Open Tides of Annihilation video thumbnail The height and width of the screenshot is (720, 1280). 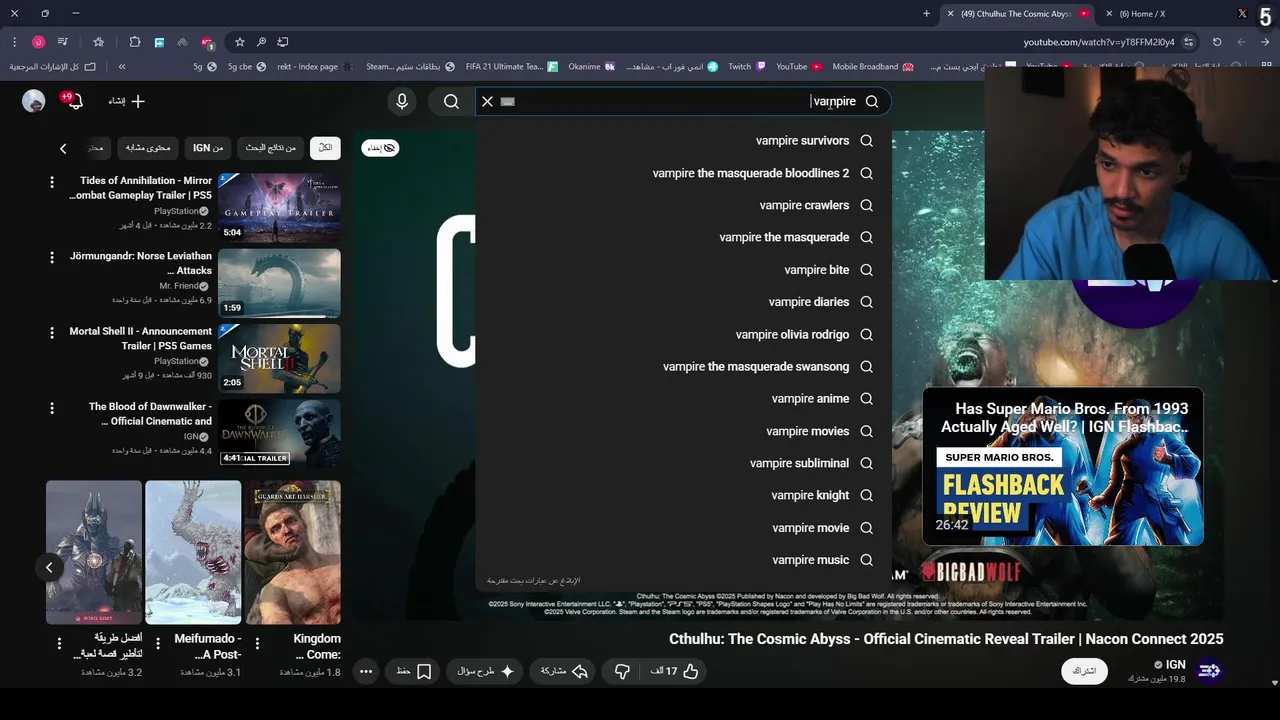click(x=279, y=208)
